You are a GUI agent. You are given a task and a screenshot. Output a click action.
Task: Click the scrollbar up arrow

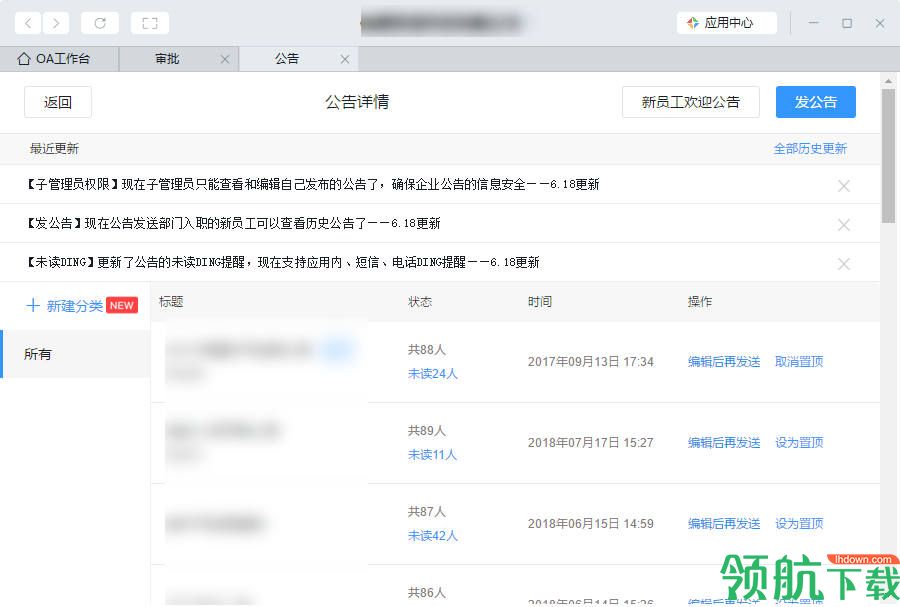[889, 81]
